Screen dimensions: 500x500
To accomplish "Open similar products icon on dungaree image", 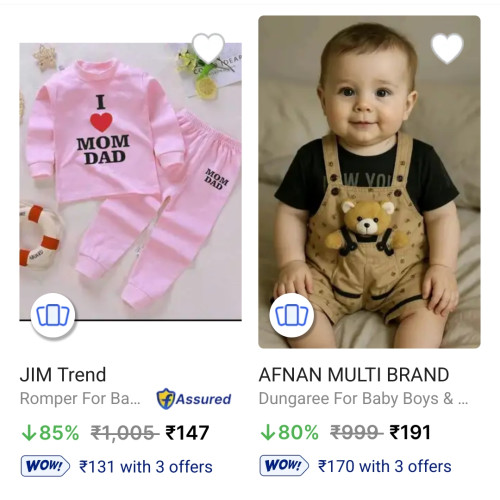I will tap(292, 315).
